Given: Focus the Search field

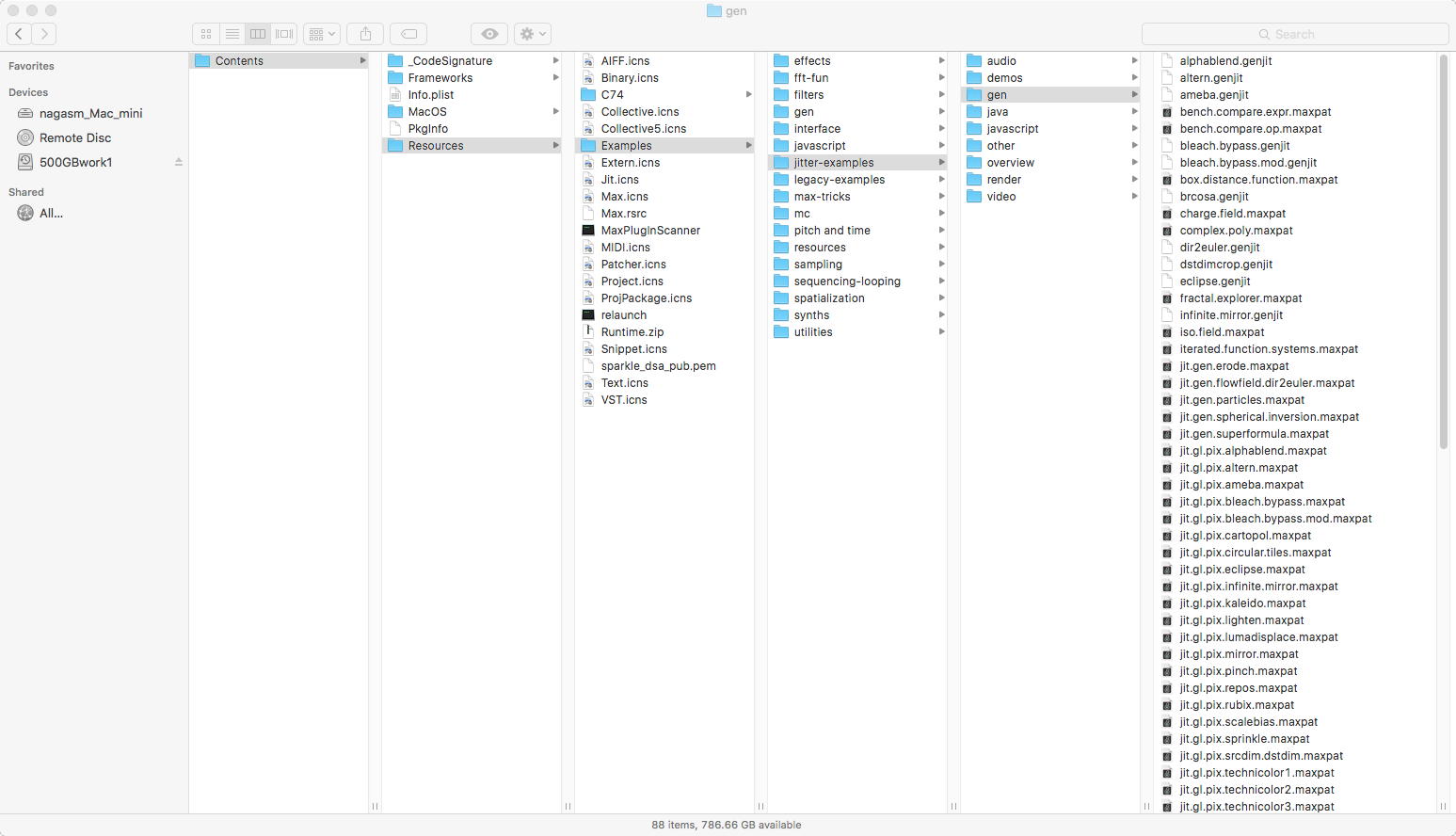Looking at the screenshot, I should pyautogui.click(x=1295, y=34).
